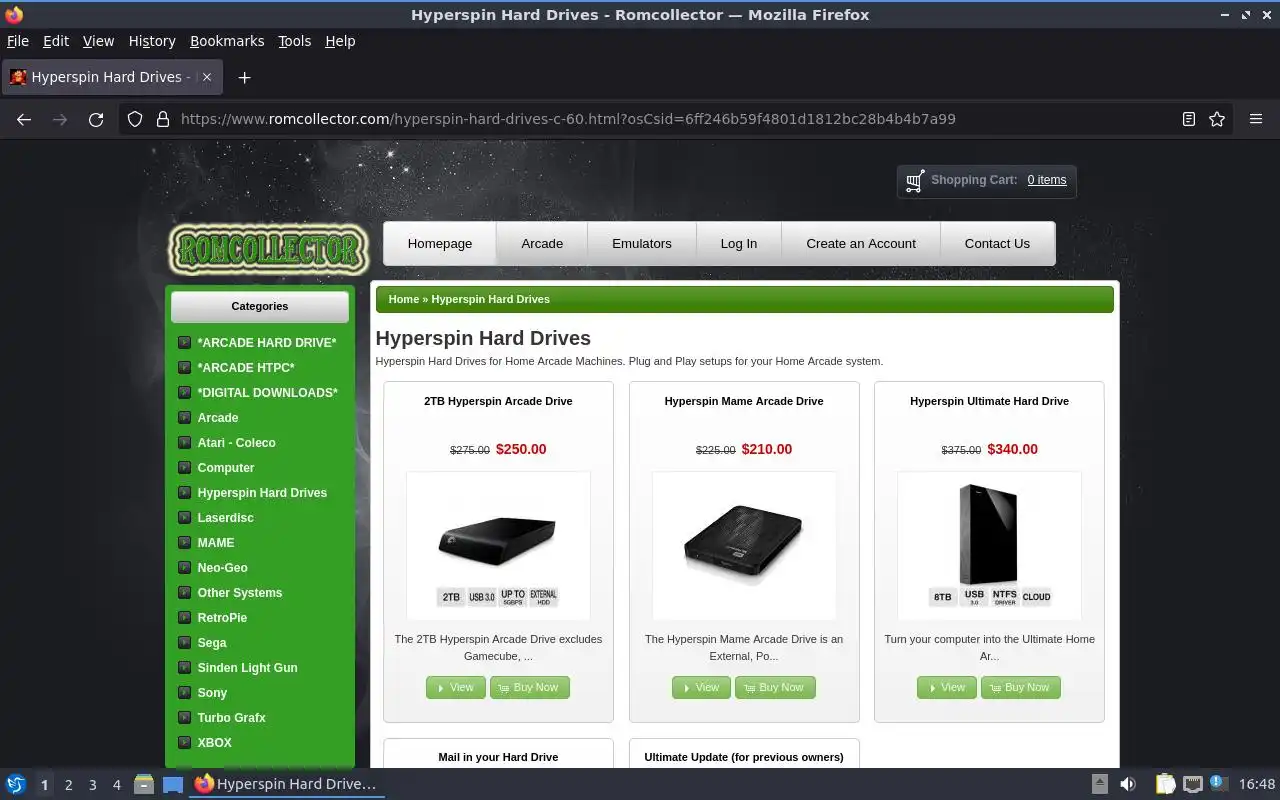The width and height of the screenshot is (1280, 800).
Task: Click Ultimate Update (for previous owners) title
Action: click(744, 757)
